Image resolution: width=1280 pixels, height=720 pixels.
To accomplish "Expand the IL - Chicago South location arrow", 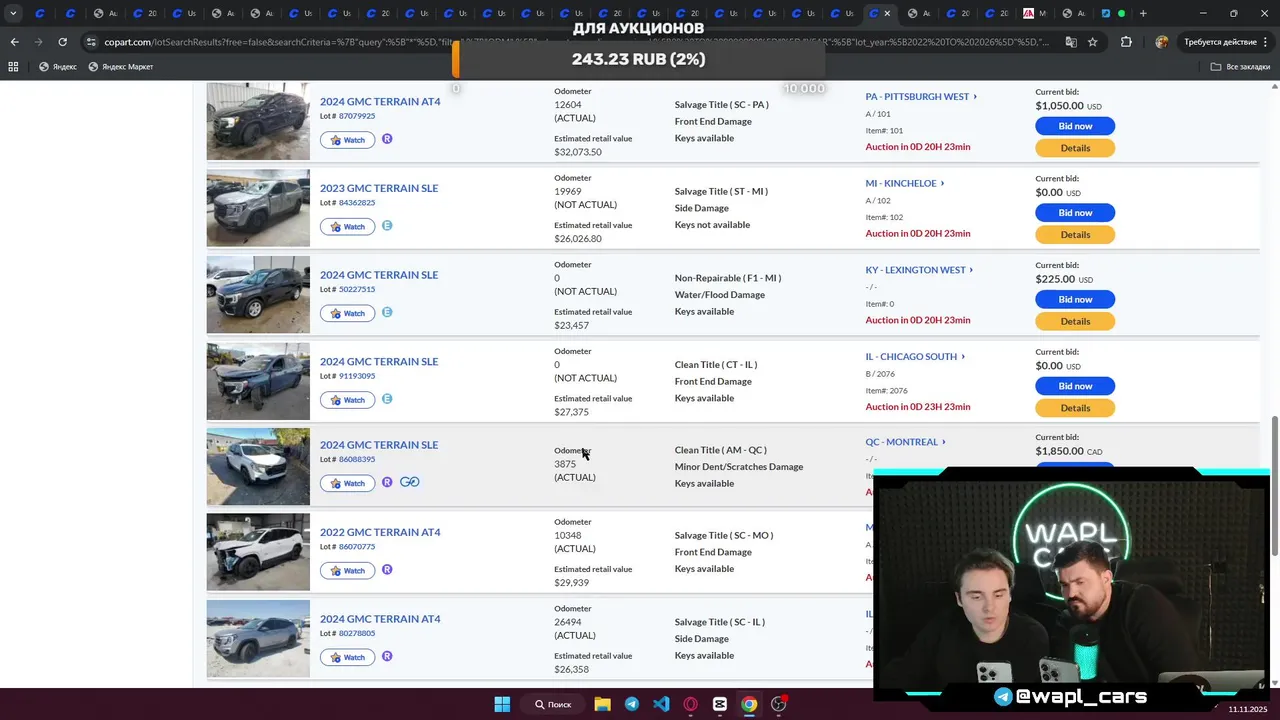I will click(962, 357).
